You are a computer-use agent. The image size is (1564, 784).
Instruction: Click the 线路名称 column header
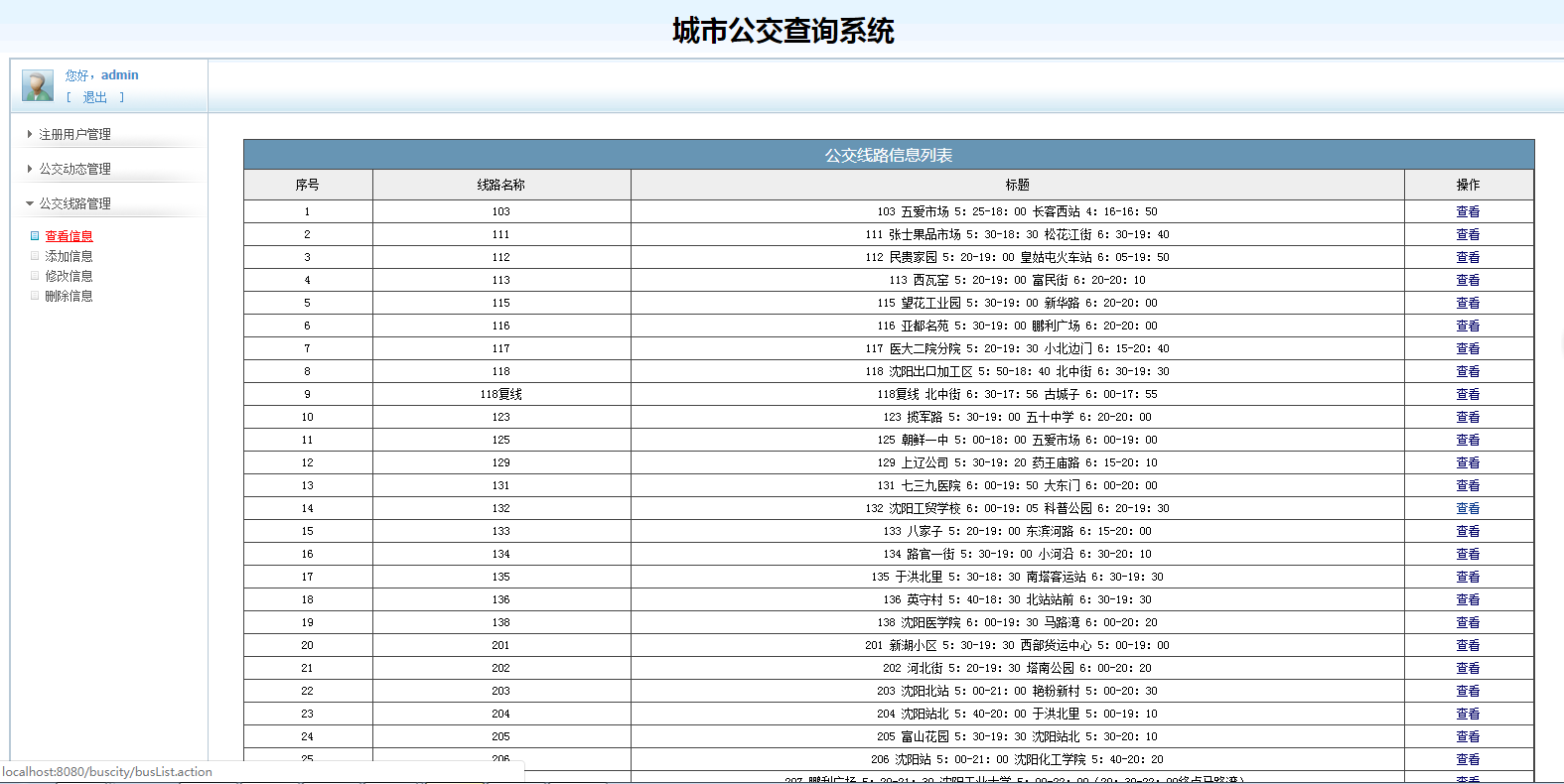(501, 185)
